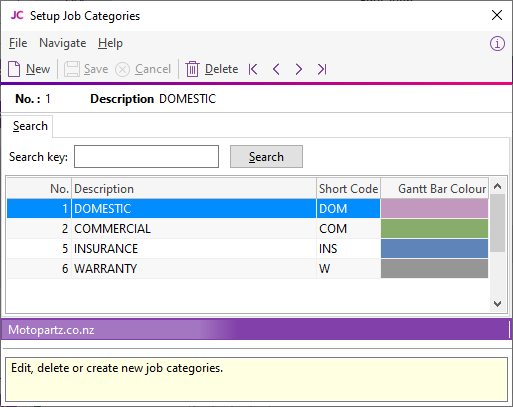This screenshot has height=407, width=513.
Task: Click the New document icon
Action: pos(14,69)
